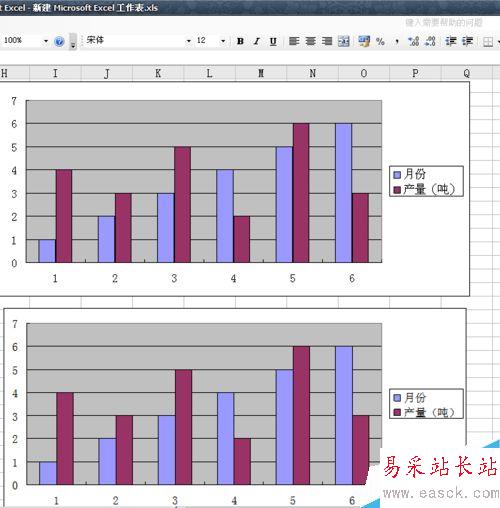Click blue legend swatch in bottom chart
Viewport: 500px width, 508px height.
[x=397, y=398]
